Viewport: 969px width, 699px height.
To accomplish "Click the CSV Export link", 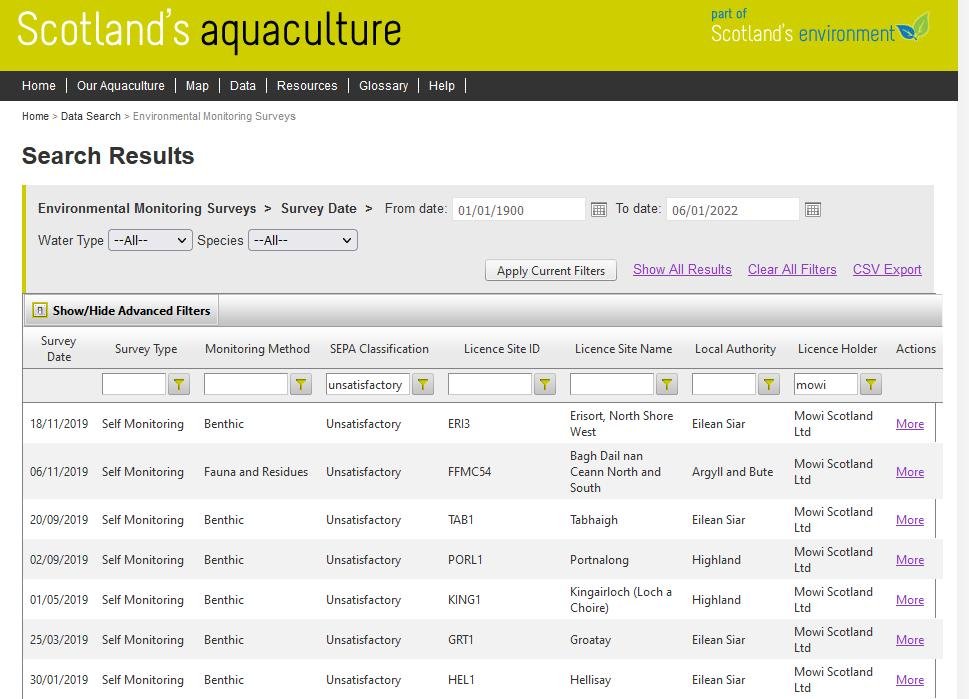I will tap(887, 269).
